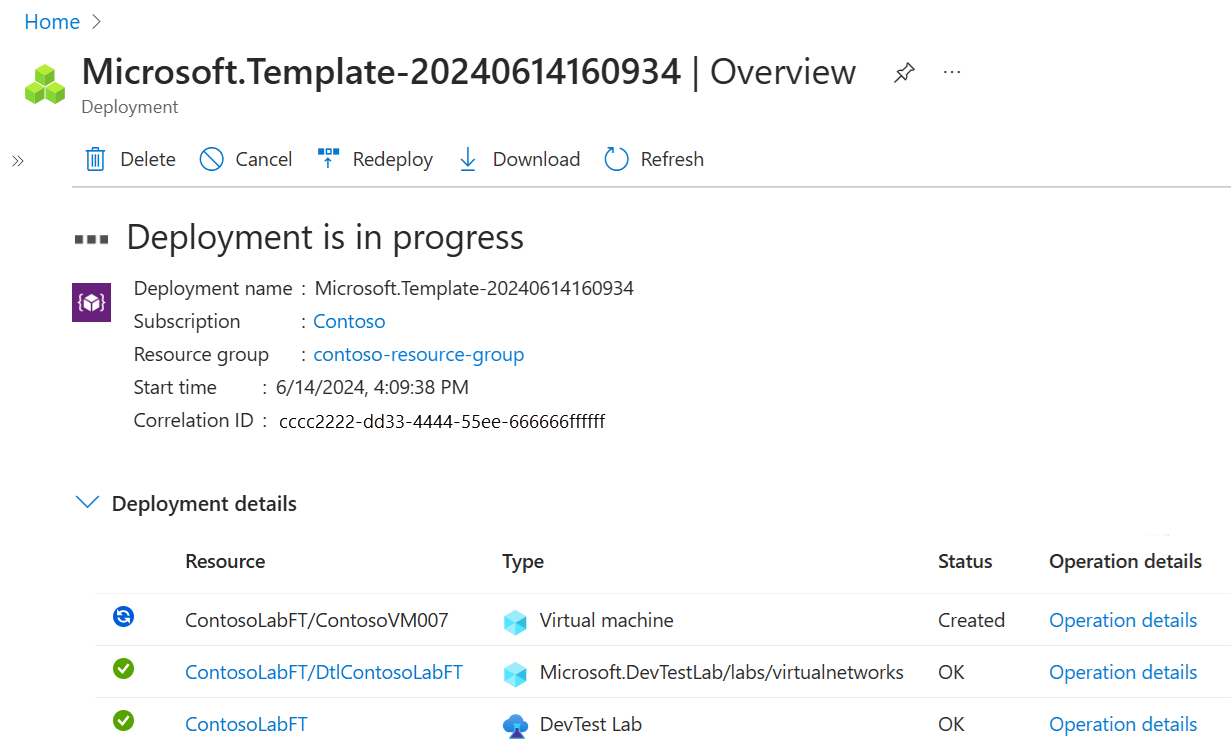Click the DevTest Lab type icon
The height and width of the screenshot is (756, 1231).
tap(515, 725)
